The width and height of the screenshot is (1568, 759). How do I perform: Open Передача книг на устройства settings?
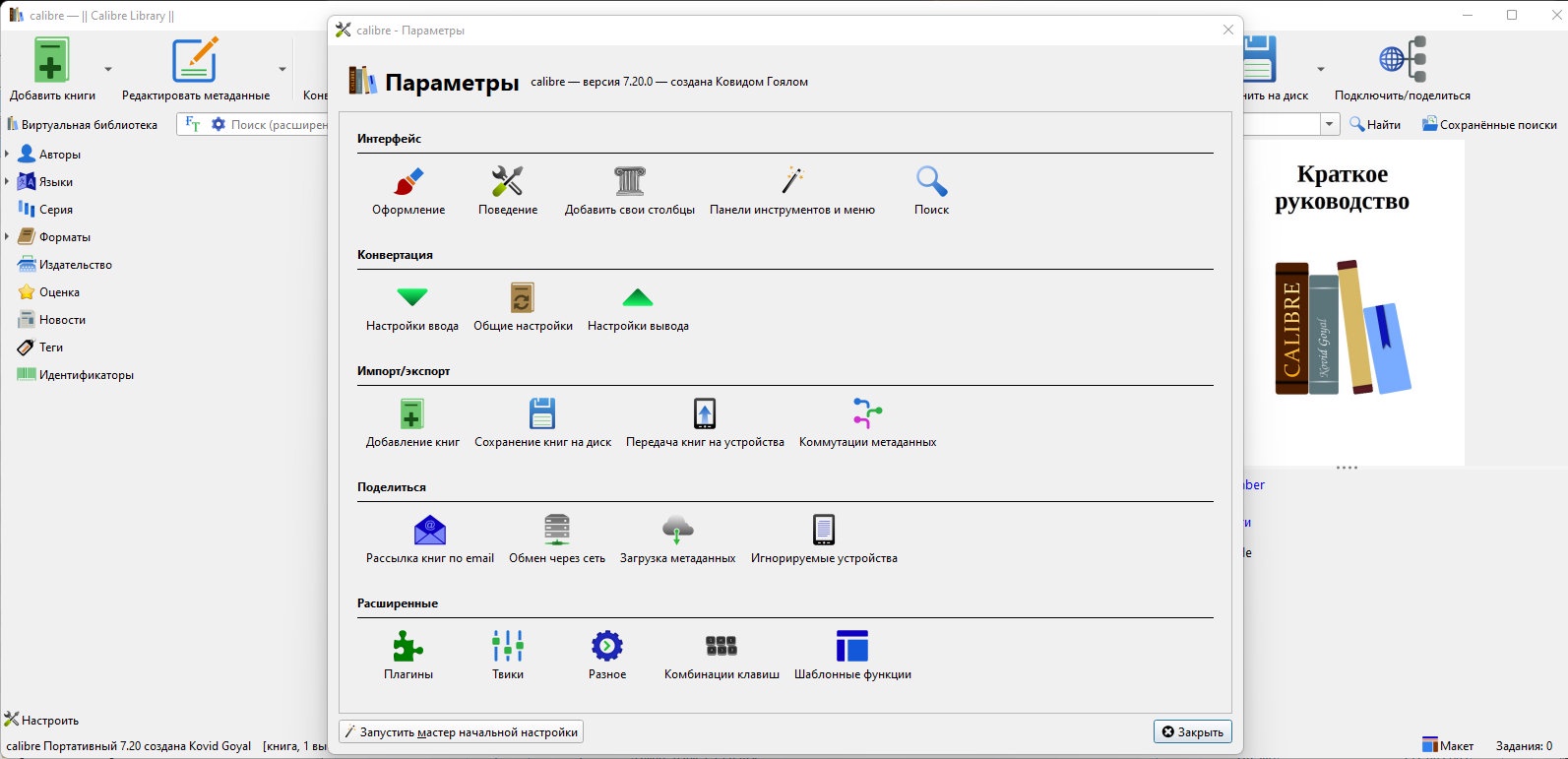705,423
